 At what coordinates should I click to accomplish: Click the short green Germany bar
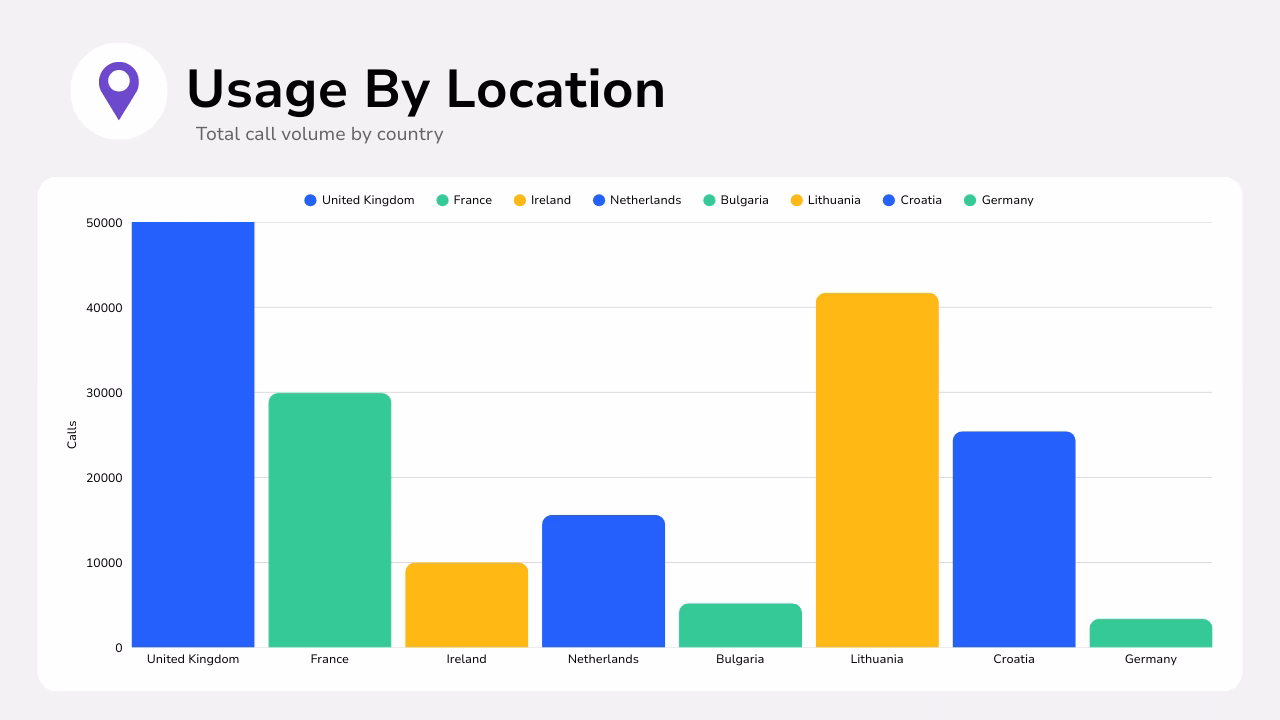coord(1150,632)
